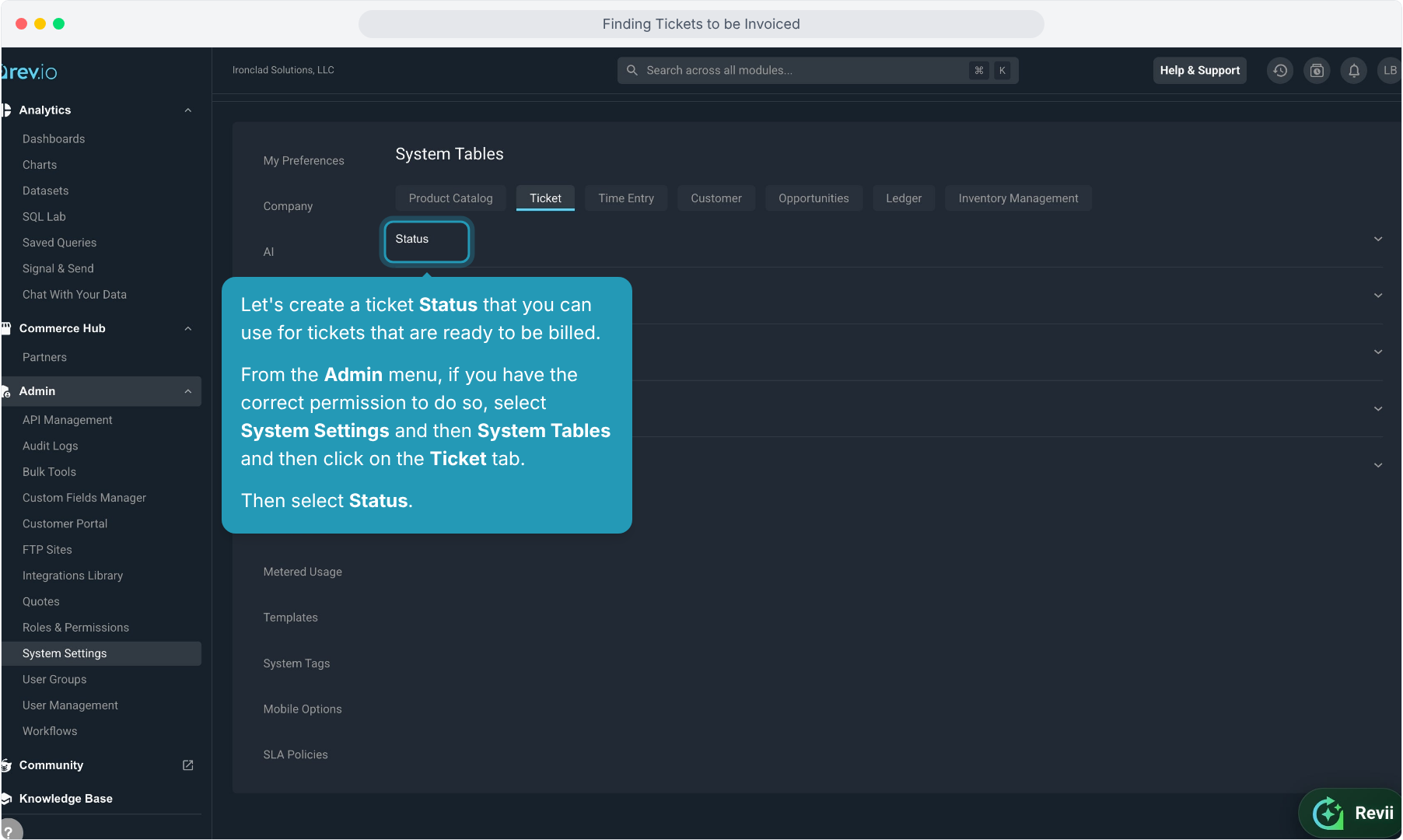
Task: Switch to the Ledger tab
Action: 904,198
